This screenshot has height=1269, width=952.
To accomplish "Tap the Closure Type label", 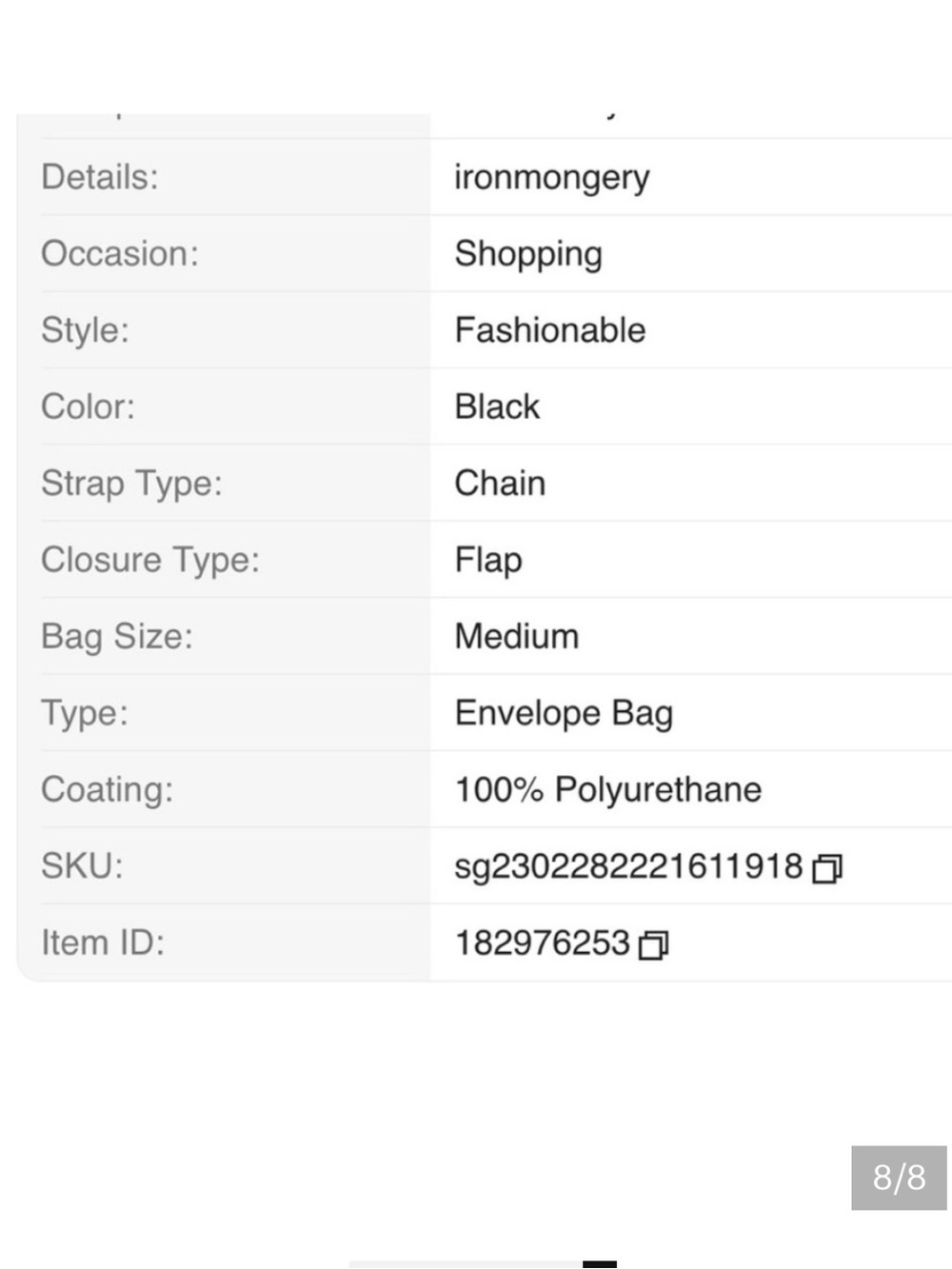I will pos(150,560).
